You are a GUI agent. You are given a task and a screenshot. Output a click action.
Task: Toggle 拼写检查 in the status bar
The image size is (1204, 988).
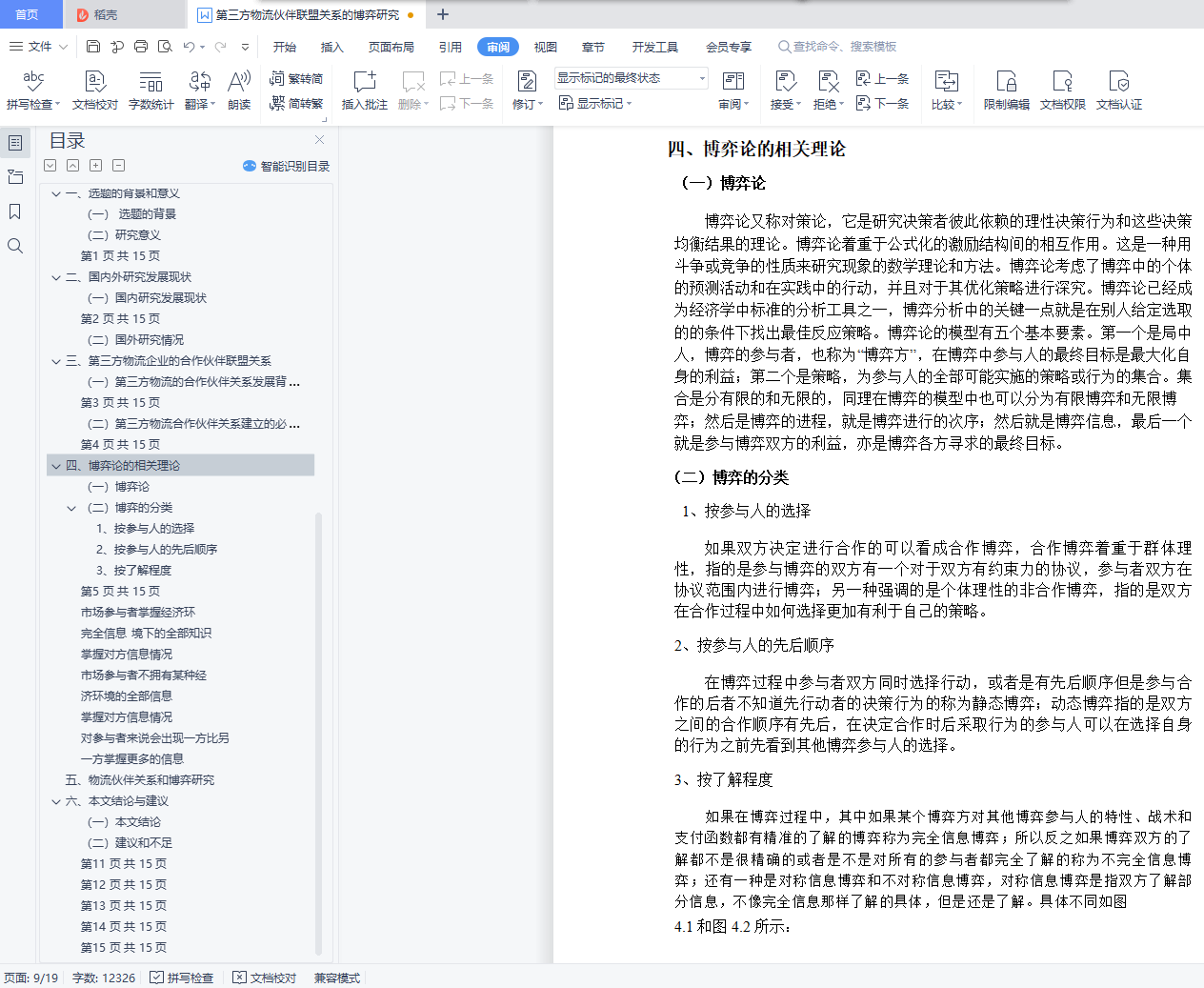[x=181, y=978]
